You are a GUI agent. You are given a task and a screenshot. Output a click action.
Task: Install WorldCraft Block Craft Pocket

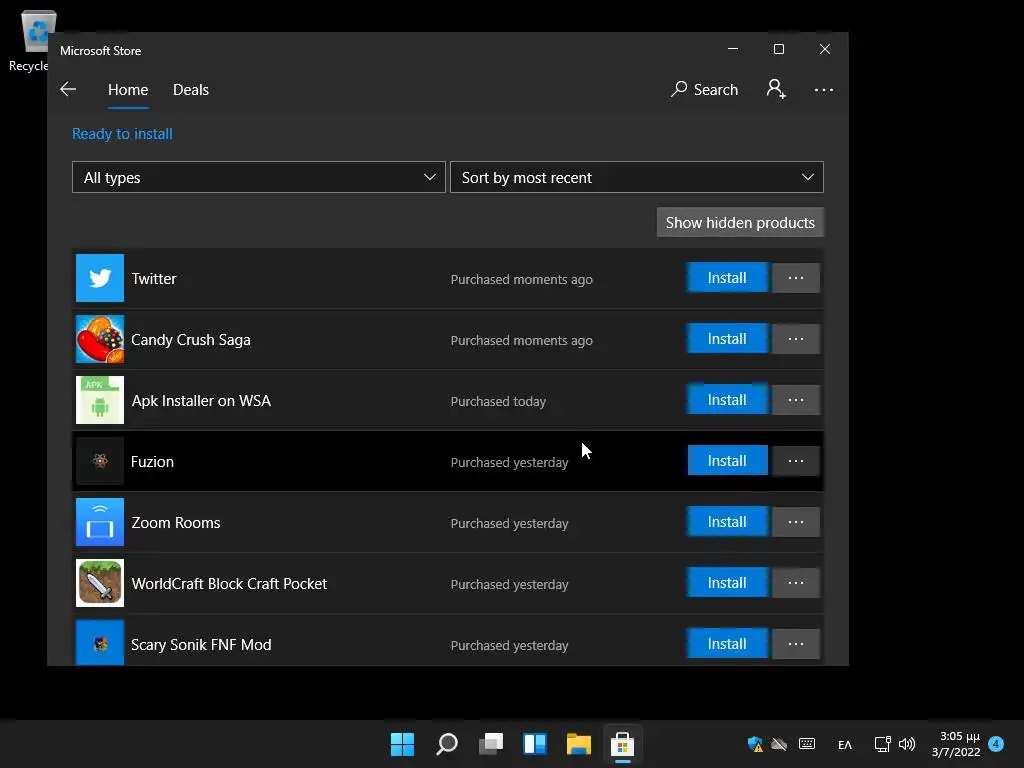tap(727, 583)
